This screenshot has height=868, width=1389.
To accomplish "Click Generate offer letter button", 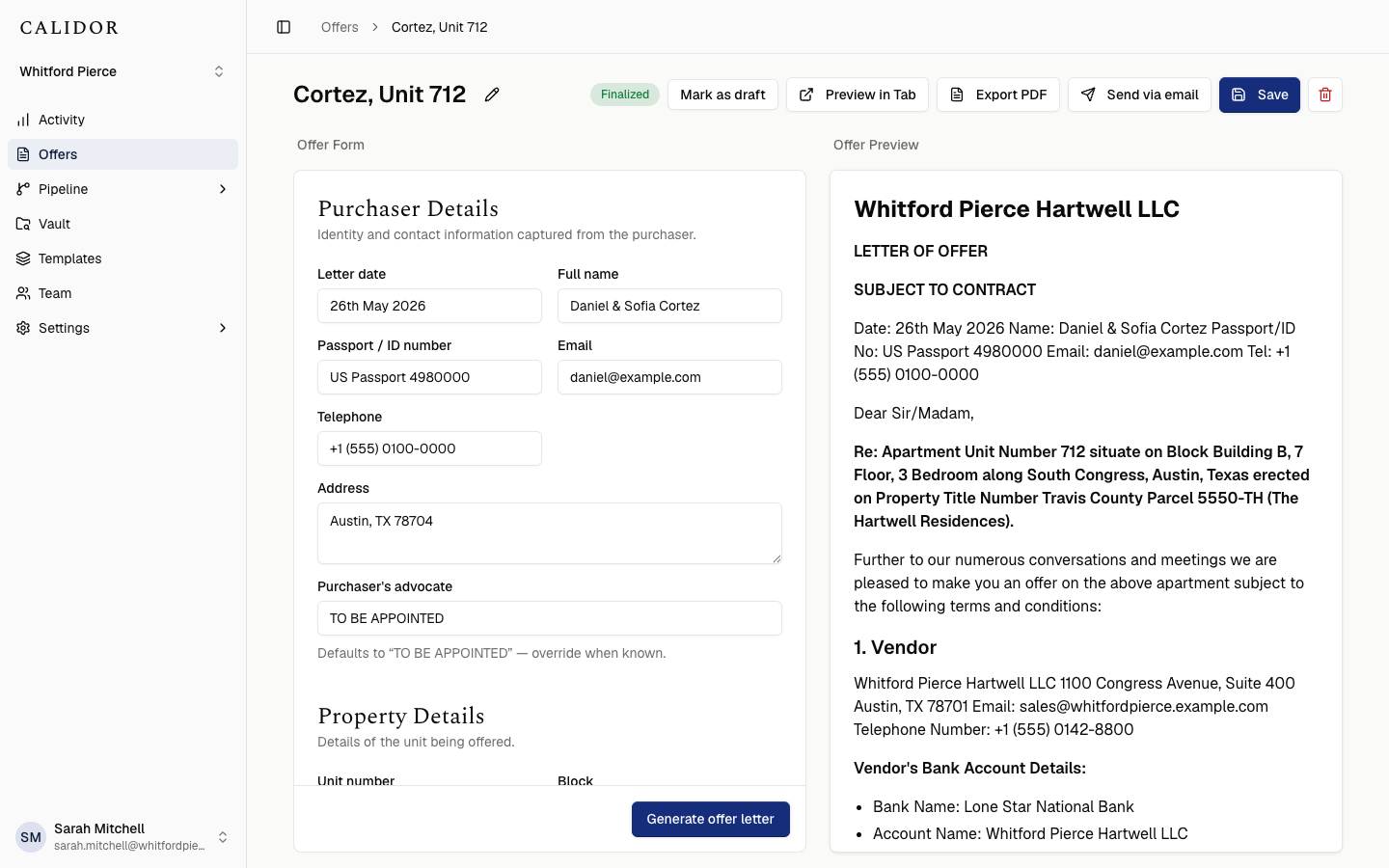I will [x=711, y=819].
